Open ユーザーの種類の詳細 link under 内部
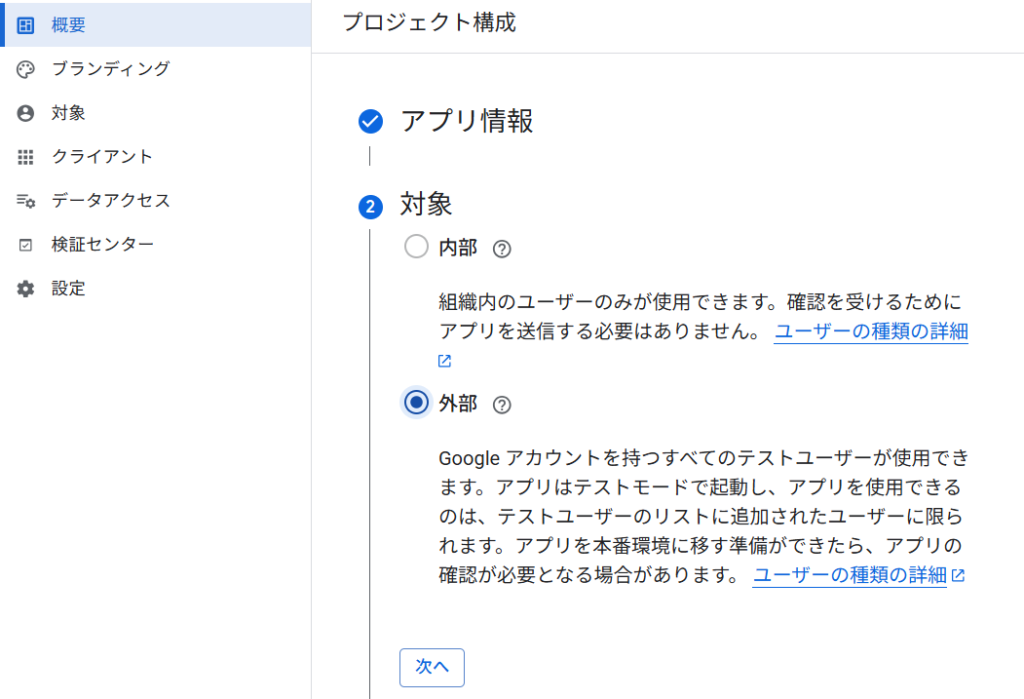 pos(870,332)
